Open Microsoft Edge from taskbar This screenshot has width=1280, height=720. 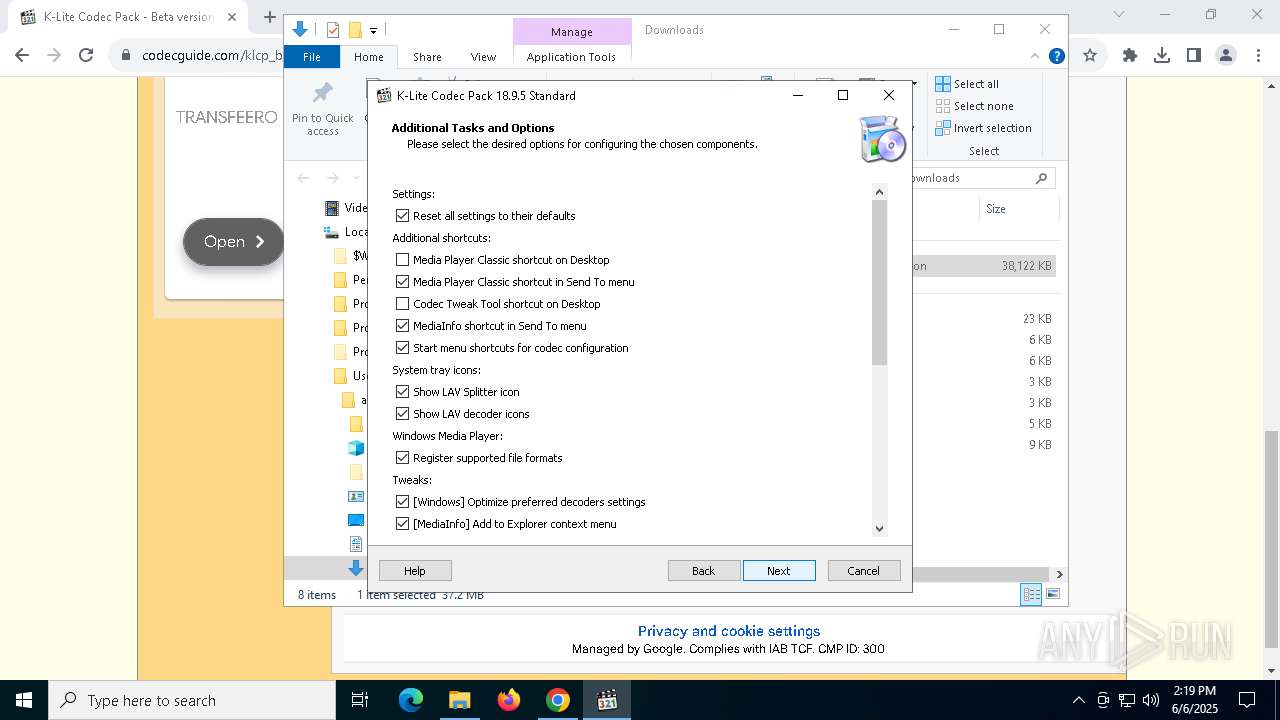pyautogui.click(x=411, y=700)
